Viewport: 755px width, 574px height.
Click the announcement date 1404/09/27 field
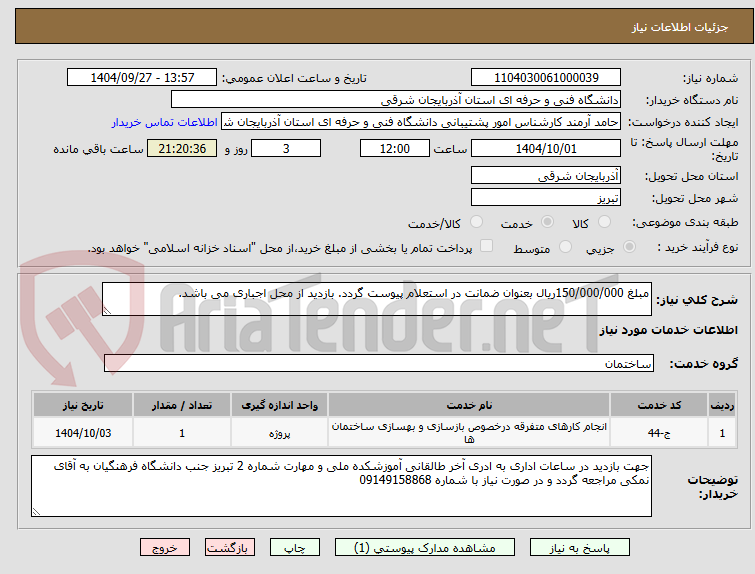click(x=142, y=78)
